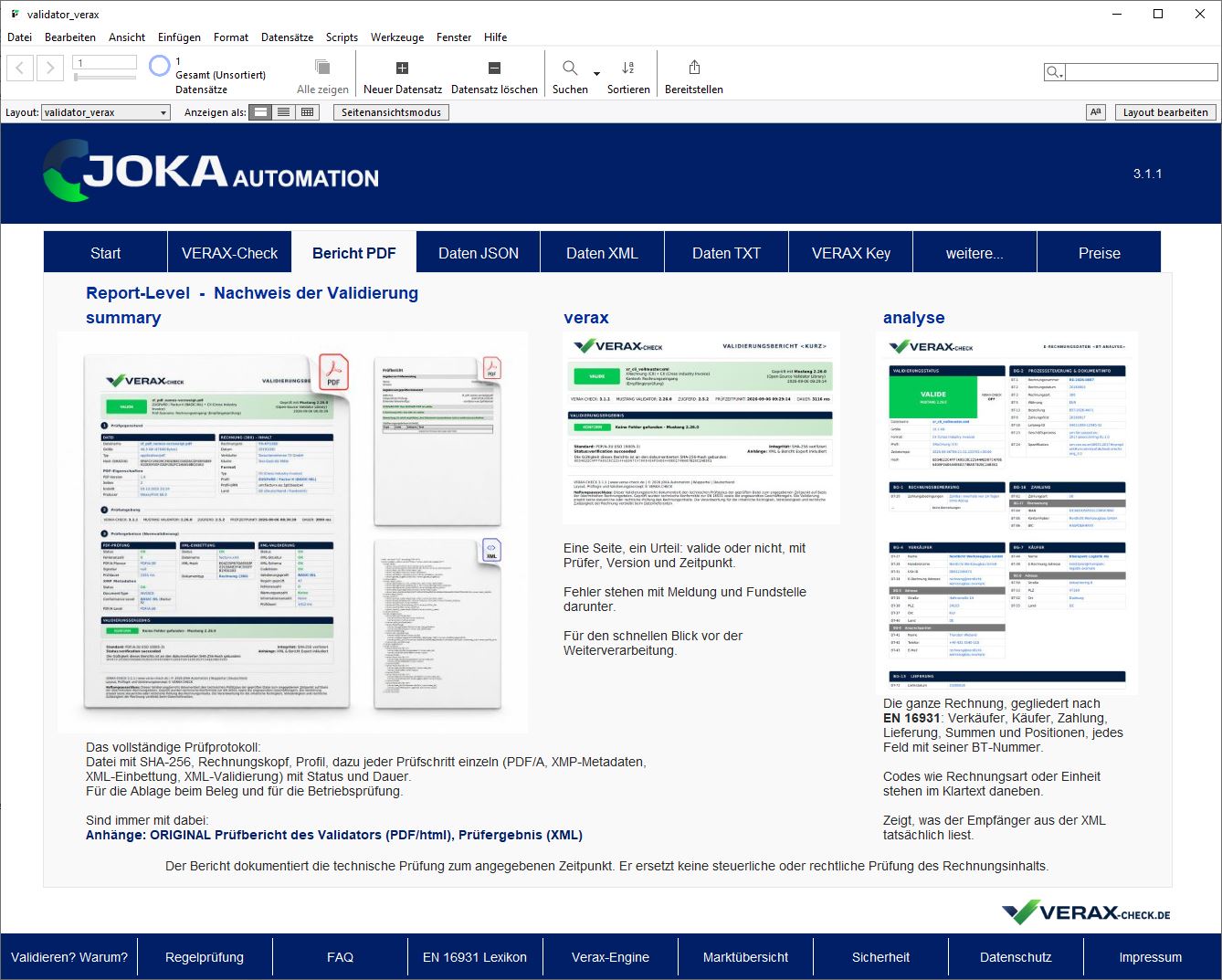Click the quick search magnifier icon
The height and width of the screenshot is (980, 1222).
pos(1054,72)
